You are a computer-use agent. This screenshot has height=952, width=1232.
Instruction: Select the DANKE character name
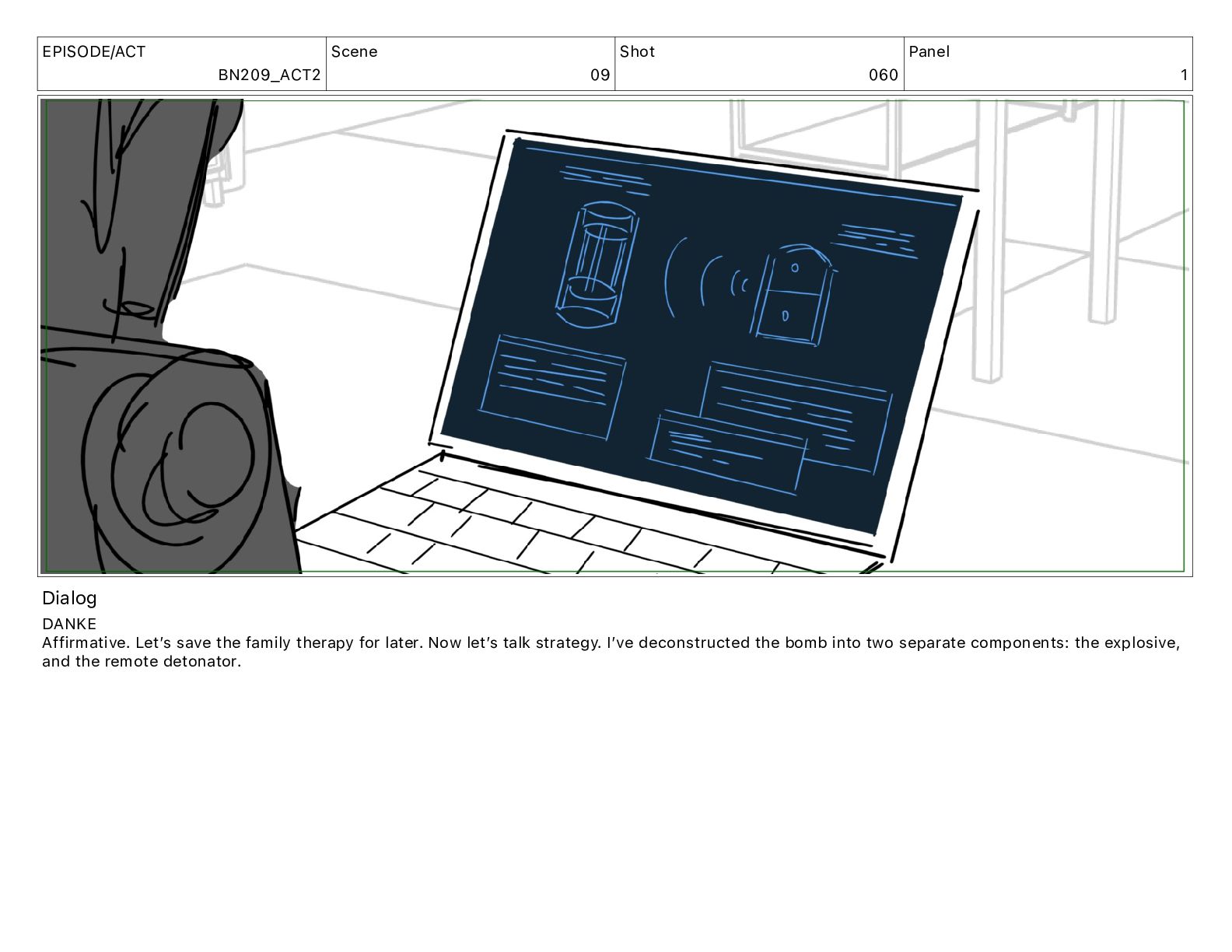pos(69,624)
